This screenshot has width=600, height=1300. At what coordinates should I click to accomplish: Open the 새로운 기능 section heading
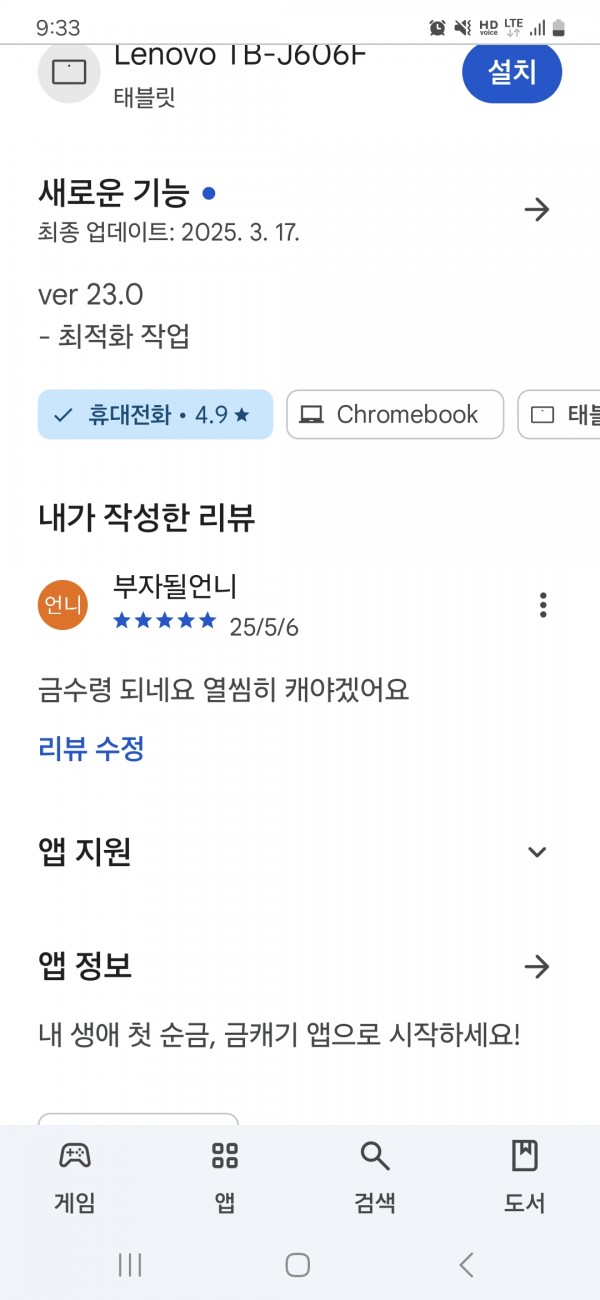click(113, 191)
